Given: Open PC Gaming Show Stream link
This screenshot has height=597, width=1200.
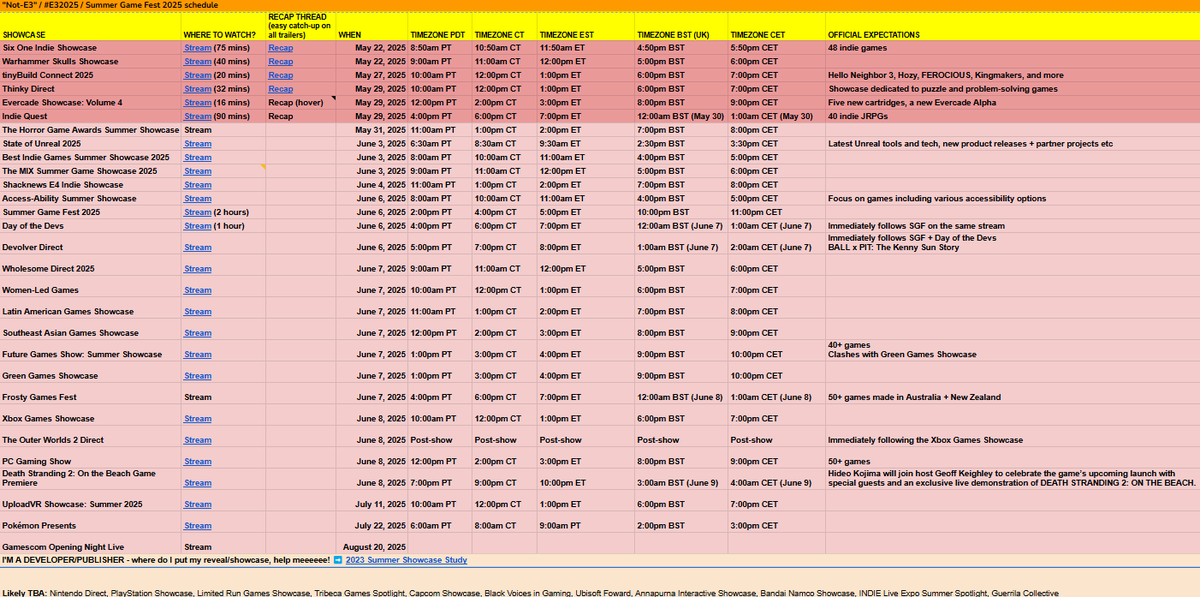Looking at the screenshot, I should pos(197,461).
